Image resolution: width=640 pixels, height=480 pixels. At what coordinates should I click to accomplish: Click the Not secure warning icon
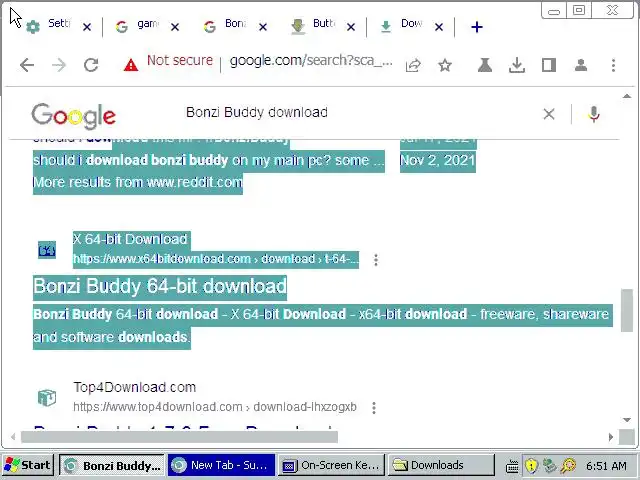coord(131,65)
